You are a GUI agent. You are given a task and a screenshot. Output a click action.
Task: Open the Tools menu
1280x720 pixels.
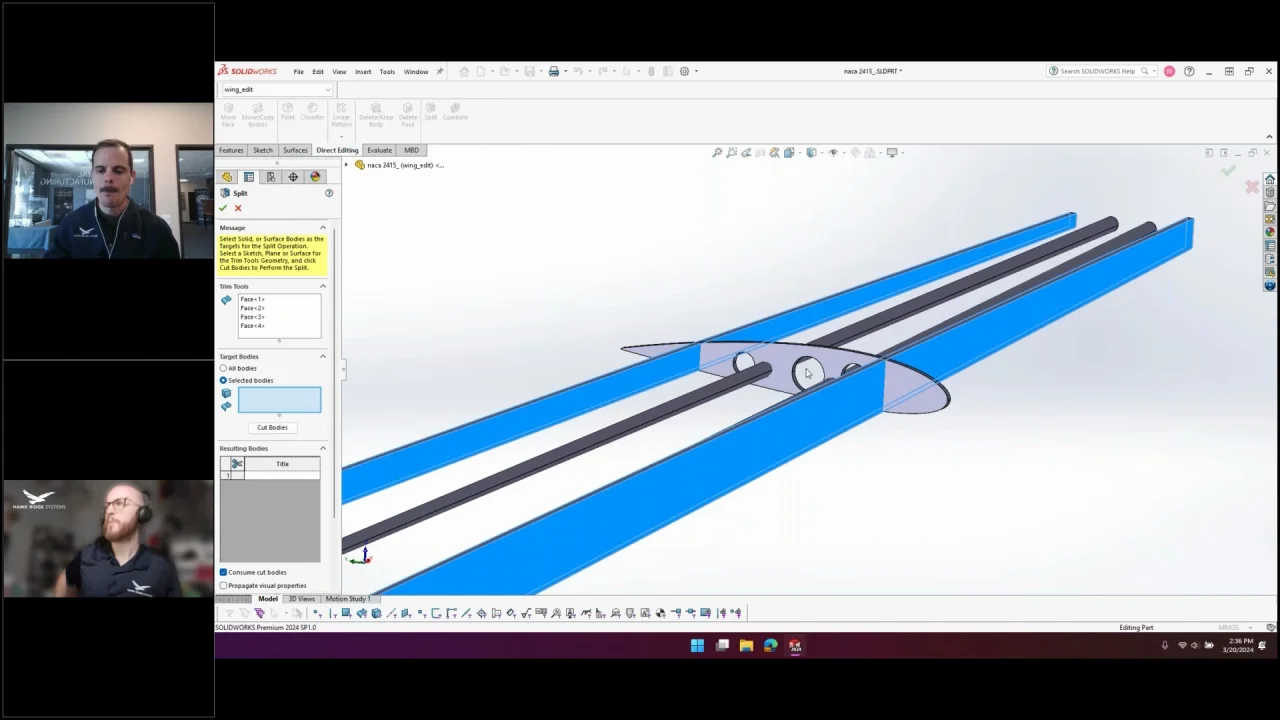point(387,71)
